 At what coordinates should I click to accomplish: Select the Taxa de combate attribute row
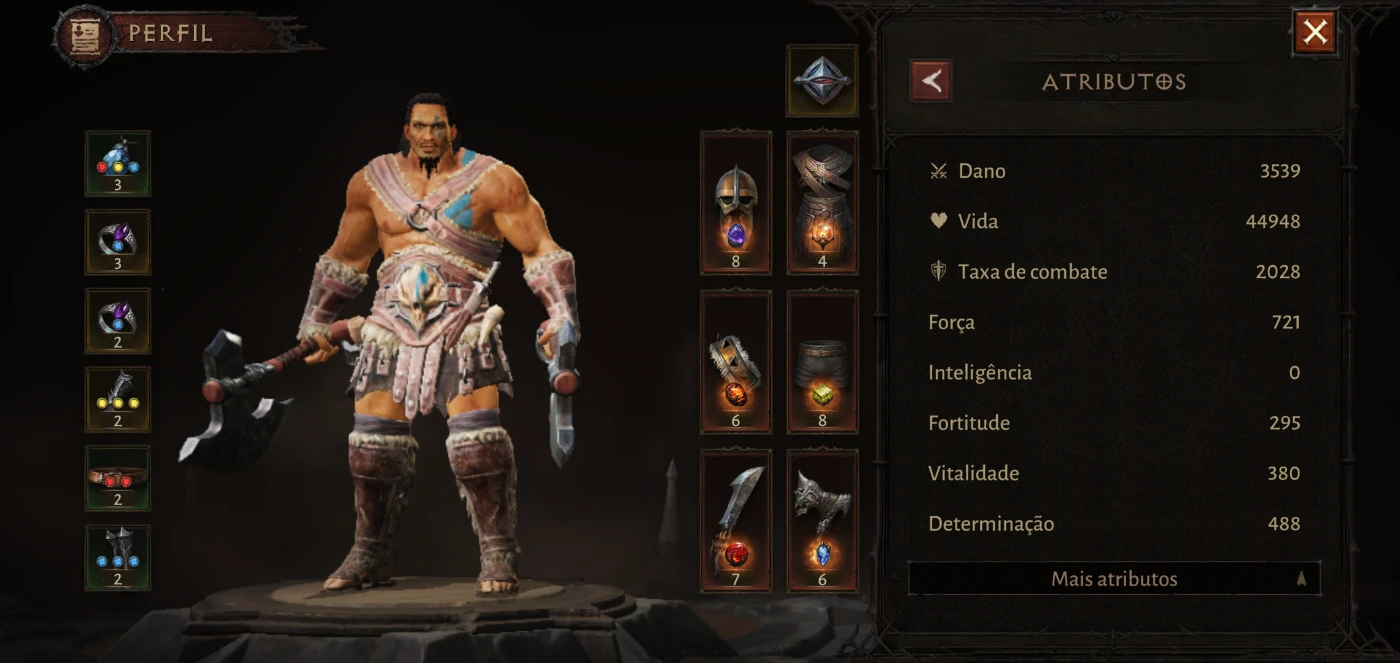point(1114,272)
